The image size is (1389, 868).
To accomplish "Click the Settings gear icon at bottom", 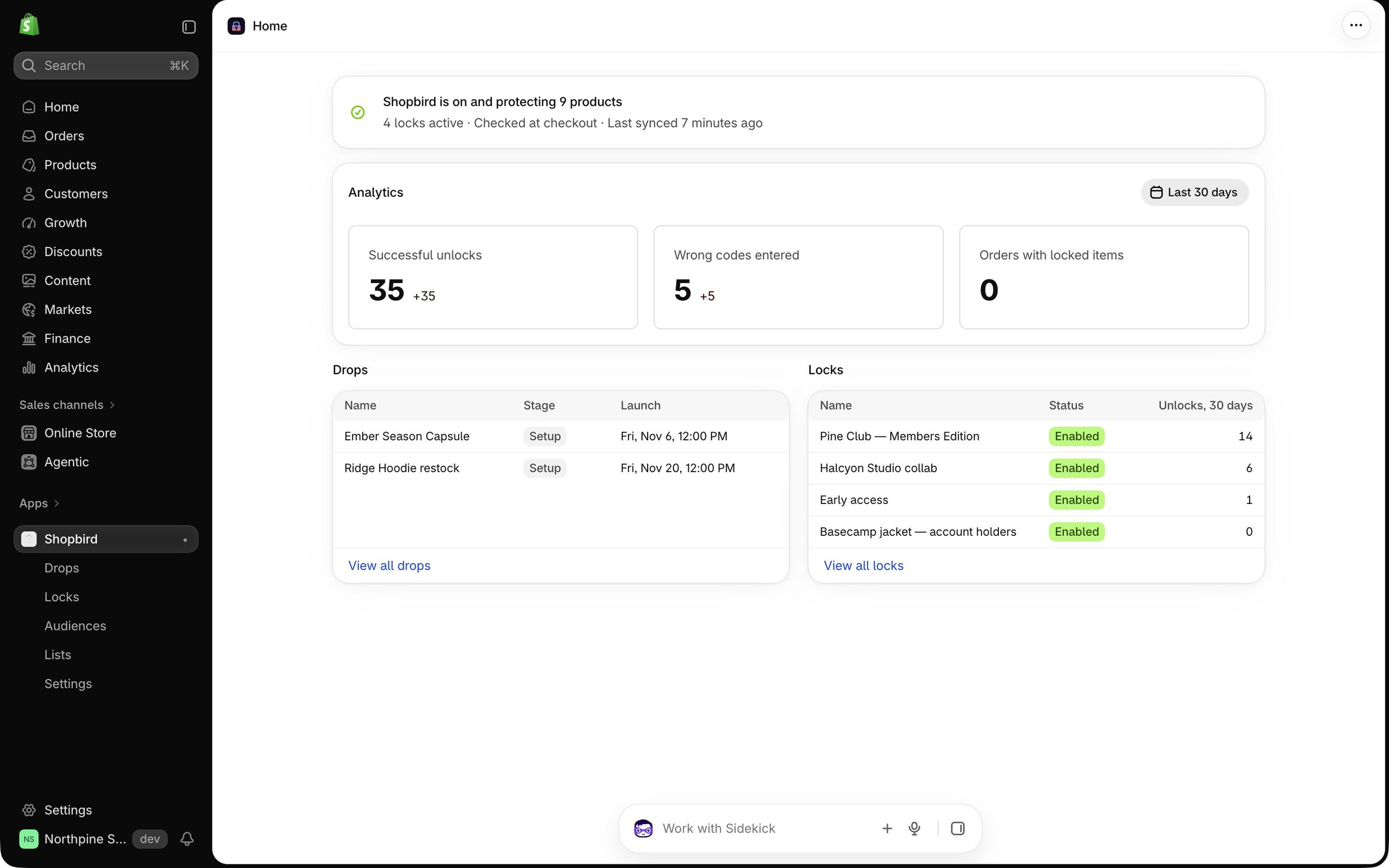I will [29, 810].
